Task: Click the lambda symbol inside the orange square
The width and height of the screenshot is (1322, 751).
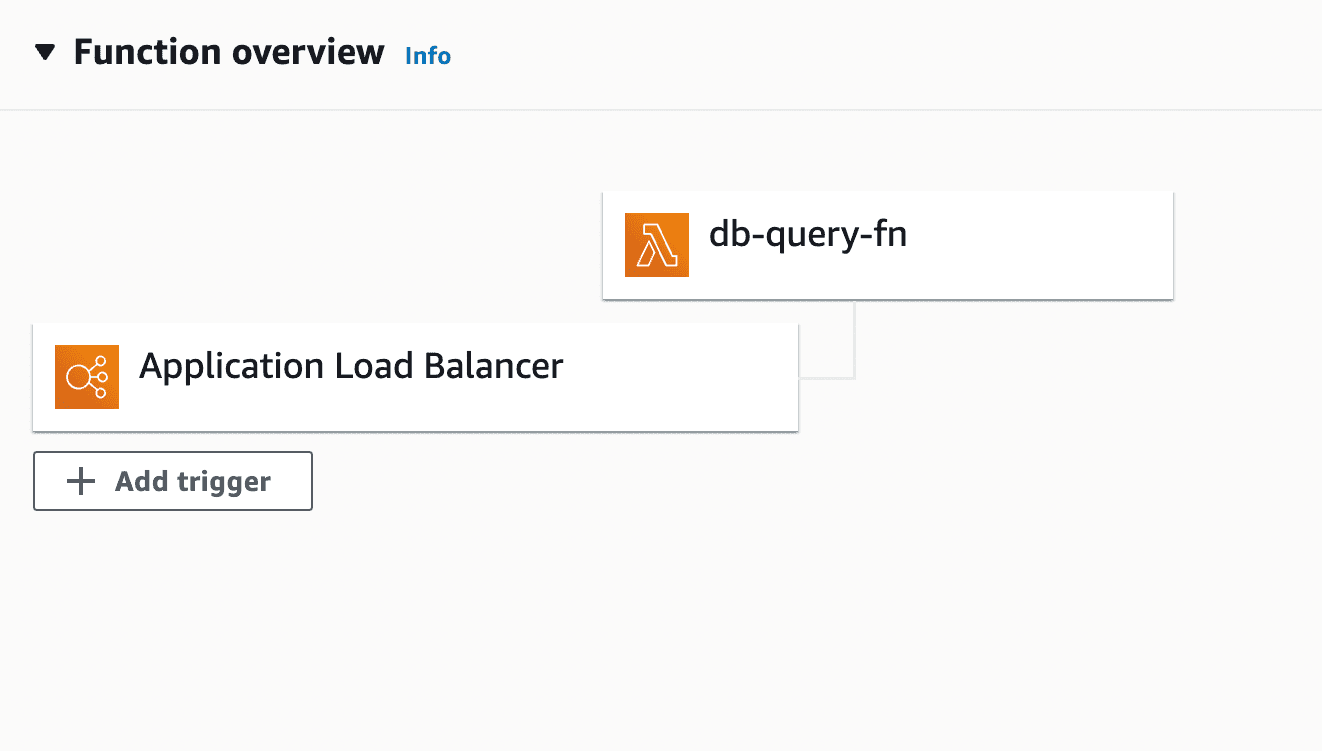Action: pyautogui.click(x=656, y=245)
